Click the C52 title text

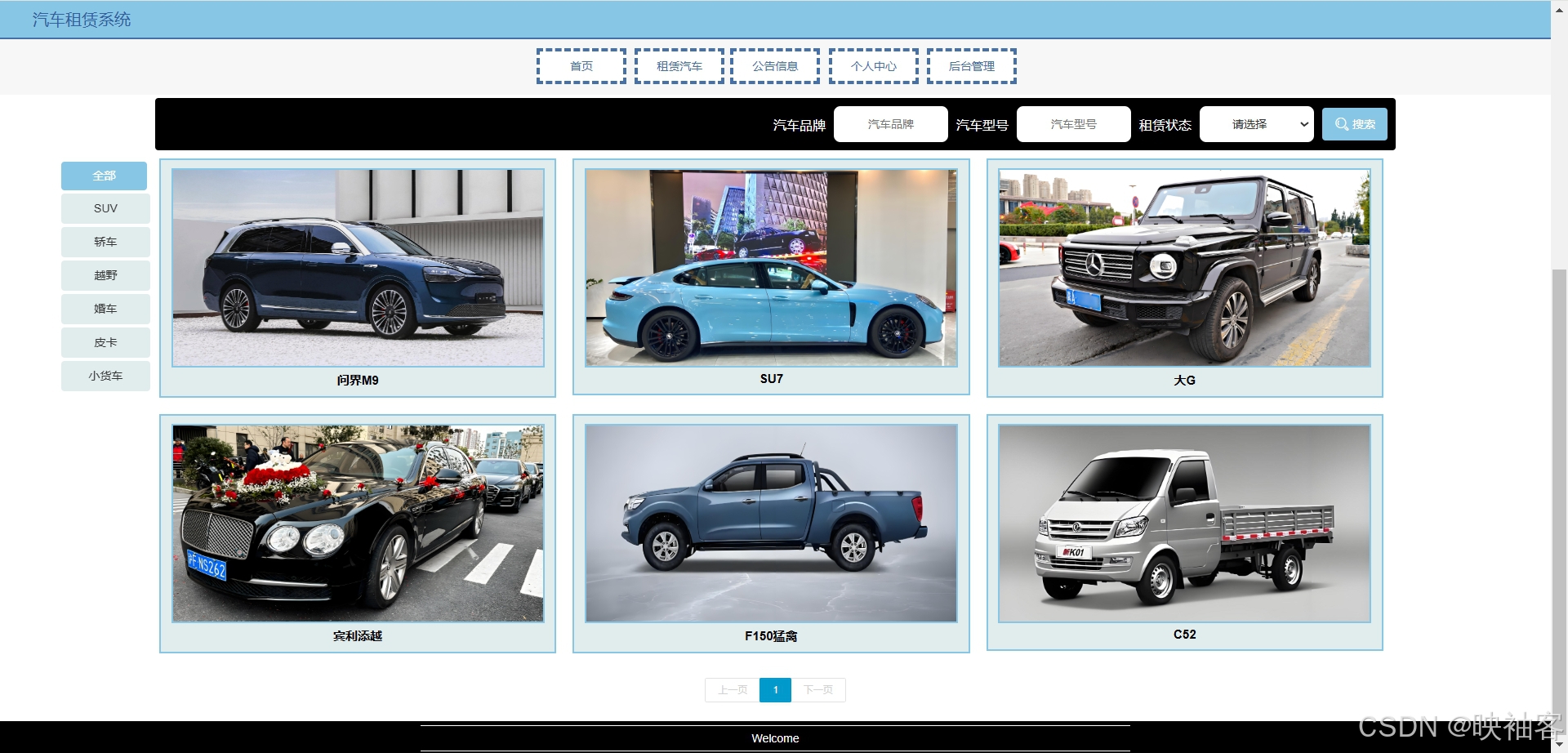1184,635
